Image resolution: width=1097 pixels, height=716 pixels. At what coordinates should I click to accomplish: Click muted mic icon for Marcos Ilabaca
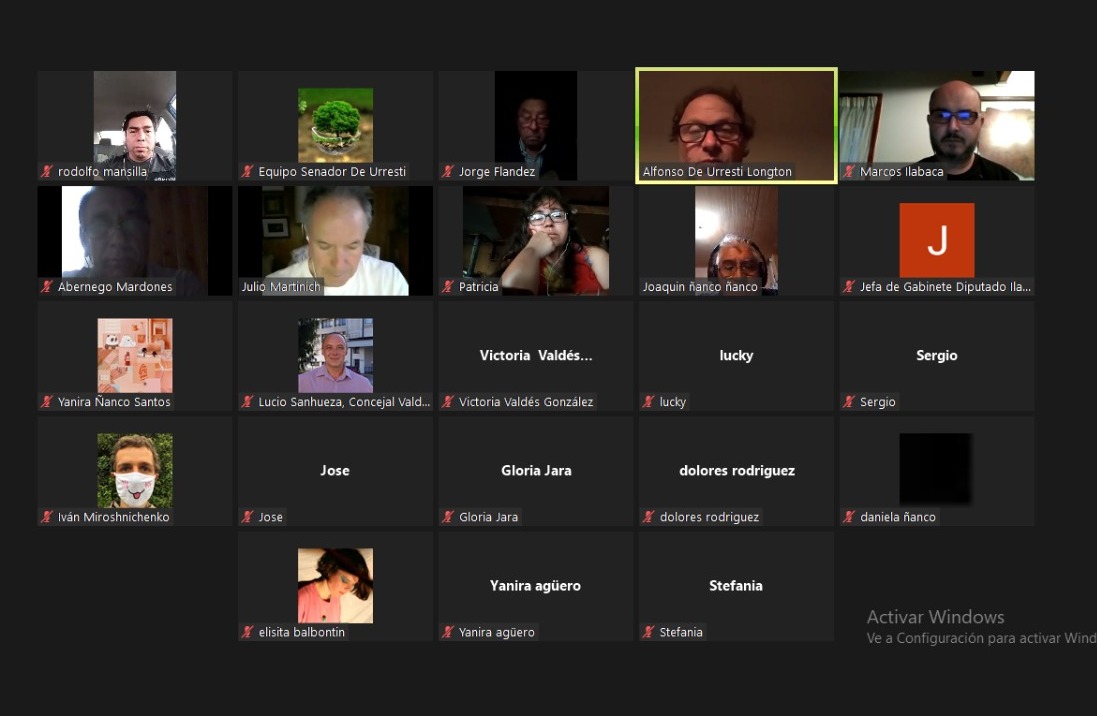pos(849,172)
